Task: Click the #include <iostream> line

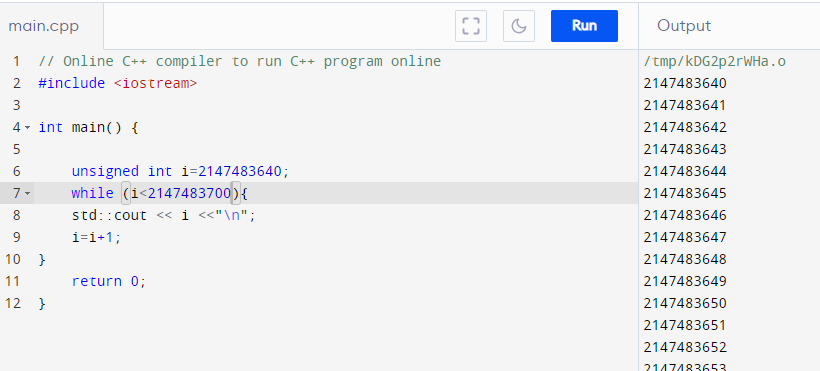Action: tap(118, 83)
